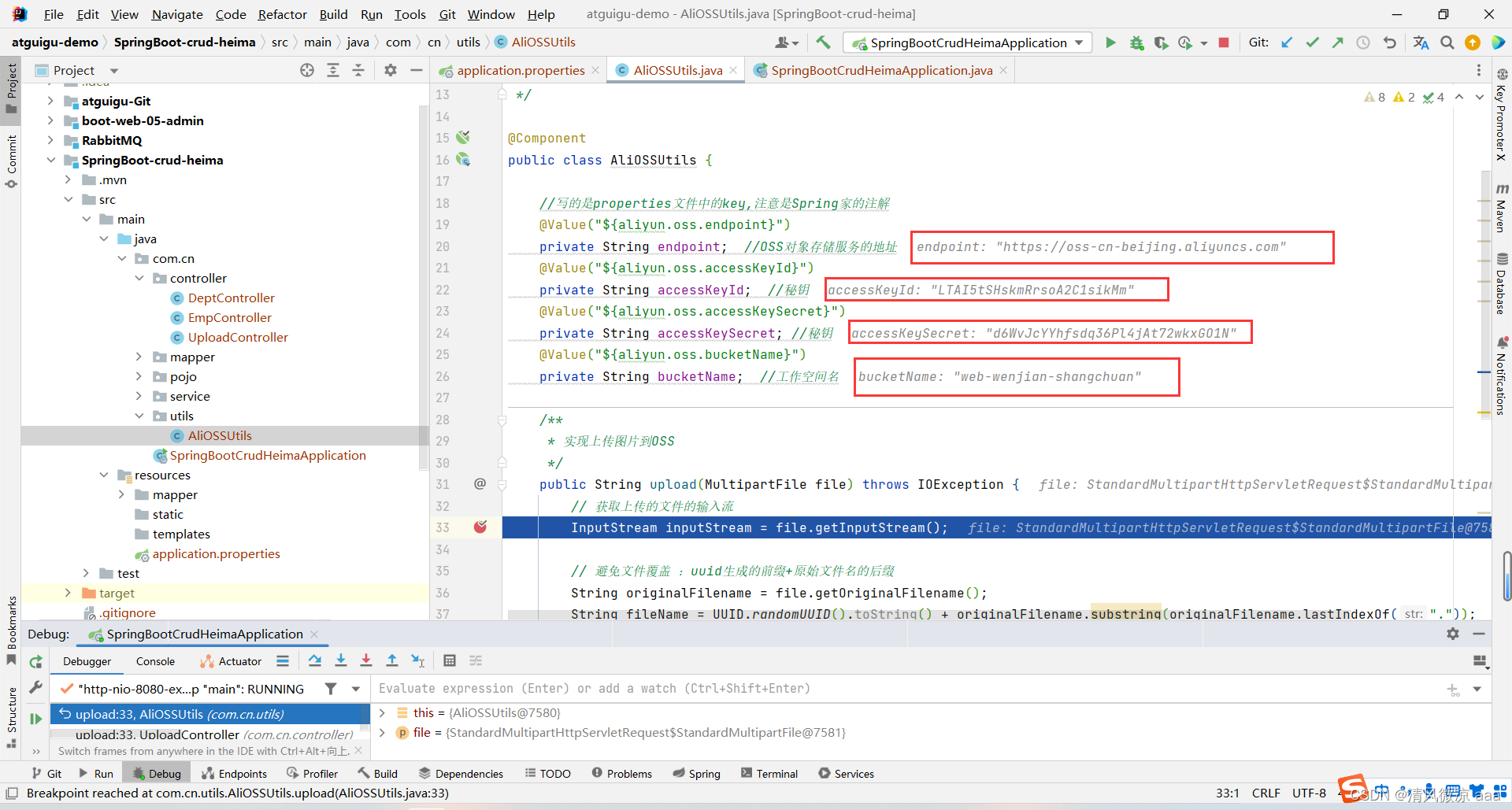The width and height of the screenshot is (1512, 810).
Task: Open run configuration SpringBootCrudHeimaApplication dropdown
Action: (x=968, y=43)
